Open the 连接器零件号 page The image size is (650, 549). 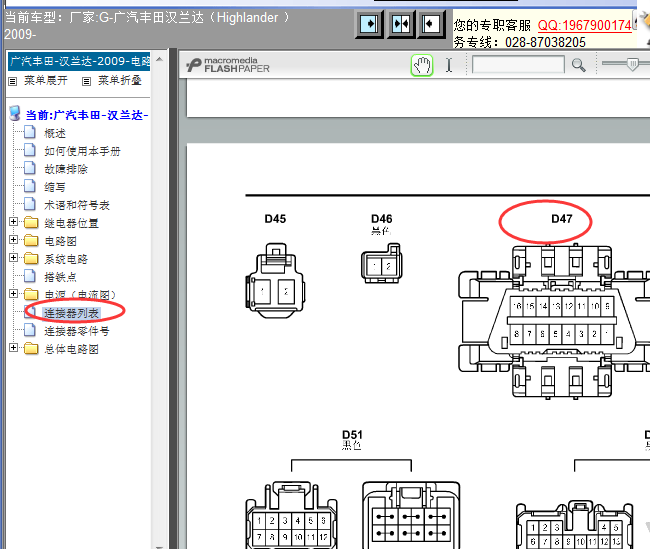point(77,331)
